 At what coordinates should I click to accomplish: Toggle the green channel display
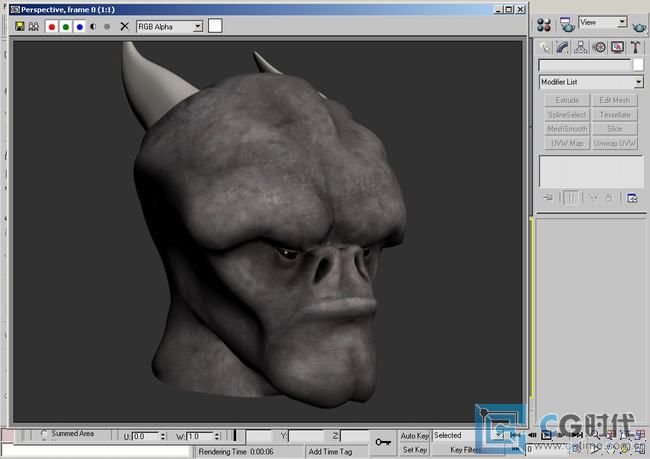(65, 27)
